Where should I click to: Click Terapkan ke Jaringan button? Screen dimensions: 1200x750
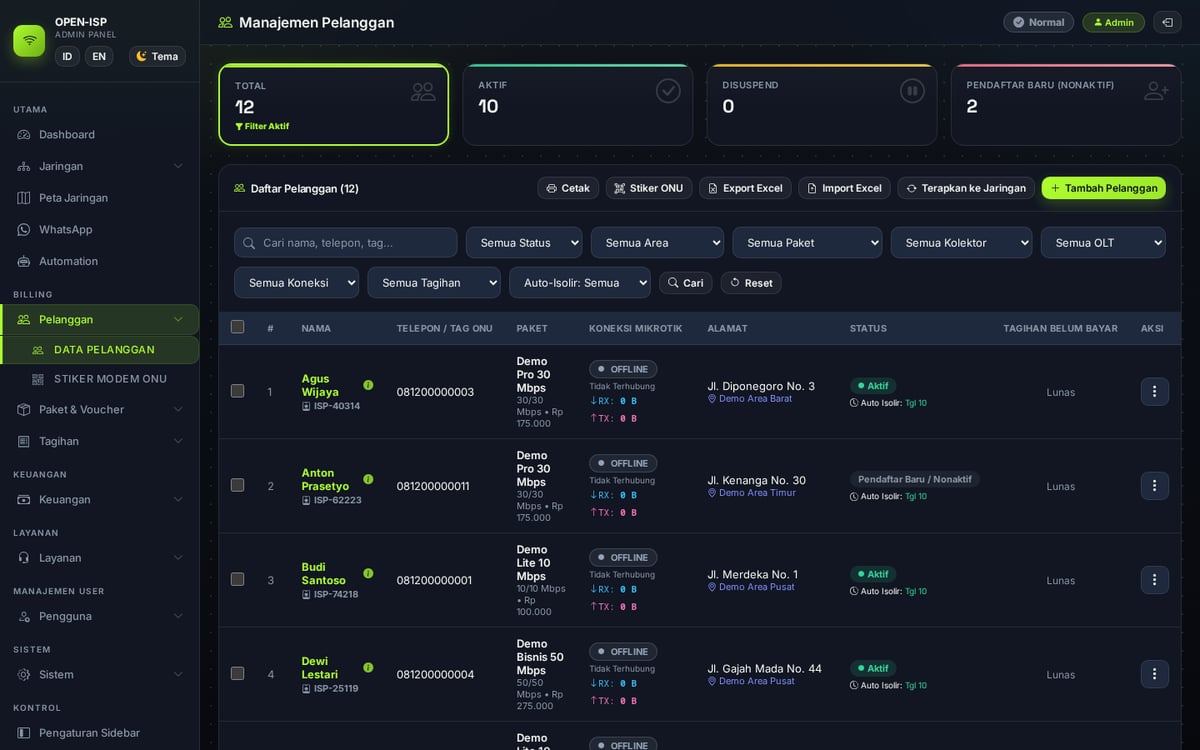click(966, 188)
